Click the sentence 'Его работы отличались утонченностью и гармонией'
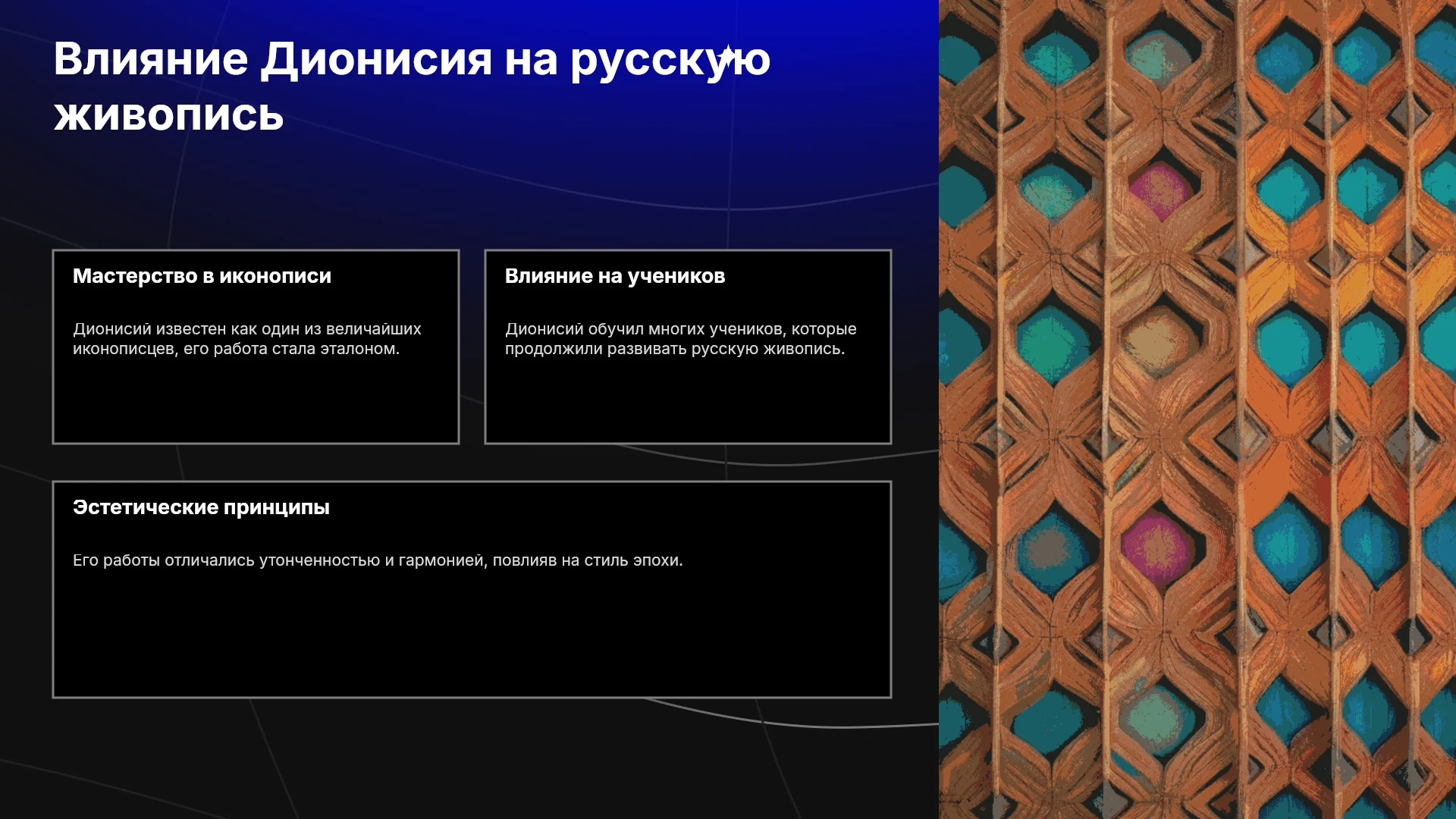Image resolution: width=1456 pixels, height=819 pixels. tap(278, 560)
